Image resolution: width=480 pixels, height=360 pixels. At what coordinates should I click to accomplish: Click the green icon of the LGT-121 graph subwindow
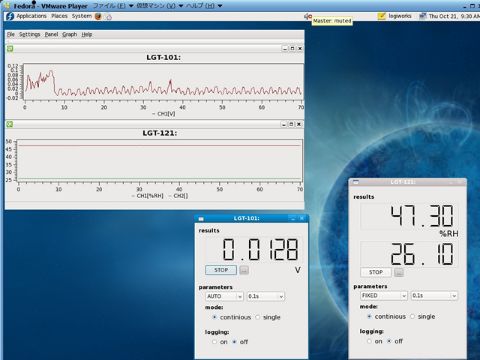[x=10, y=124]
